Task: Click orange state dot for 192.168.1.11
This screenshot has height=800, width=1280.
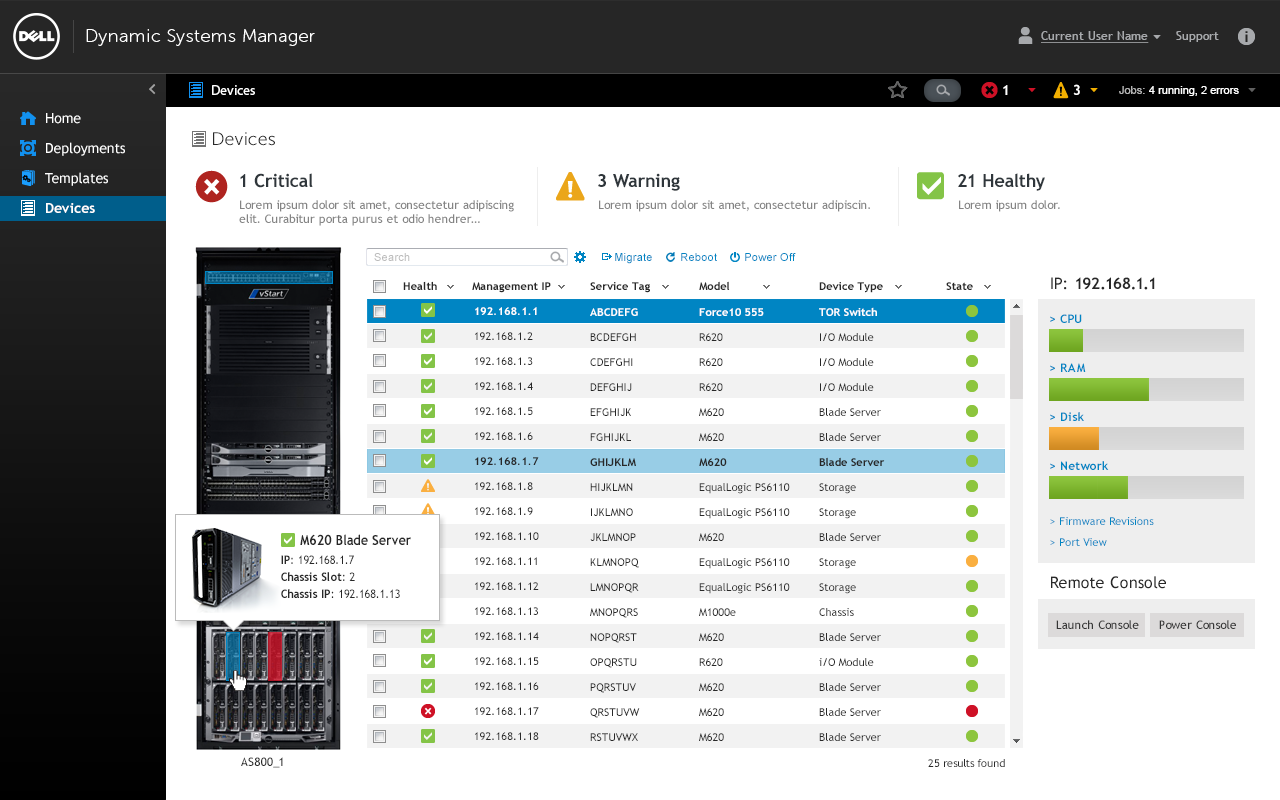Action: [971, 561]
